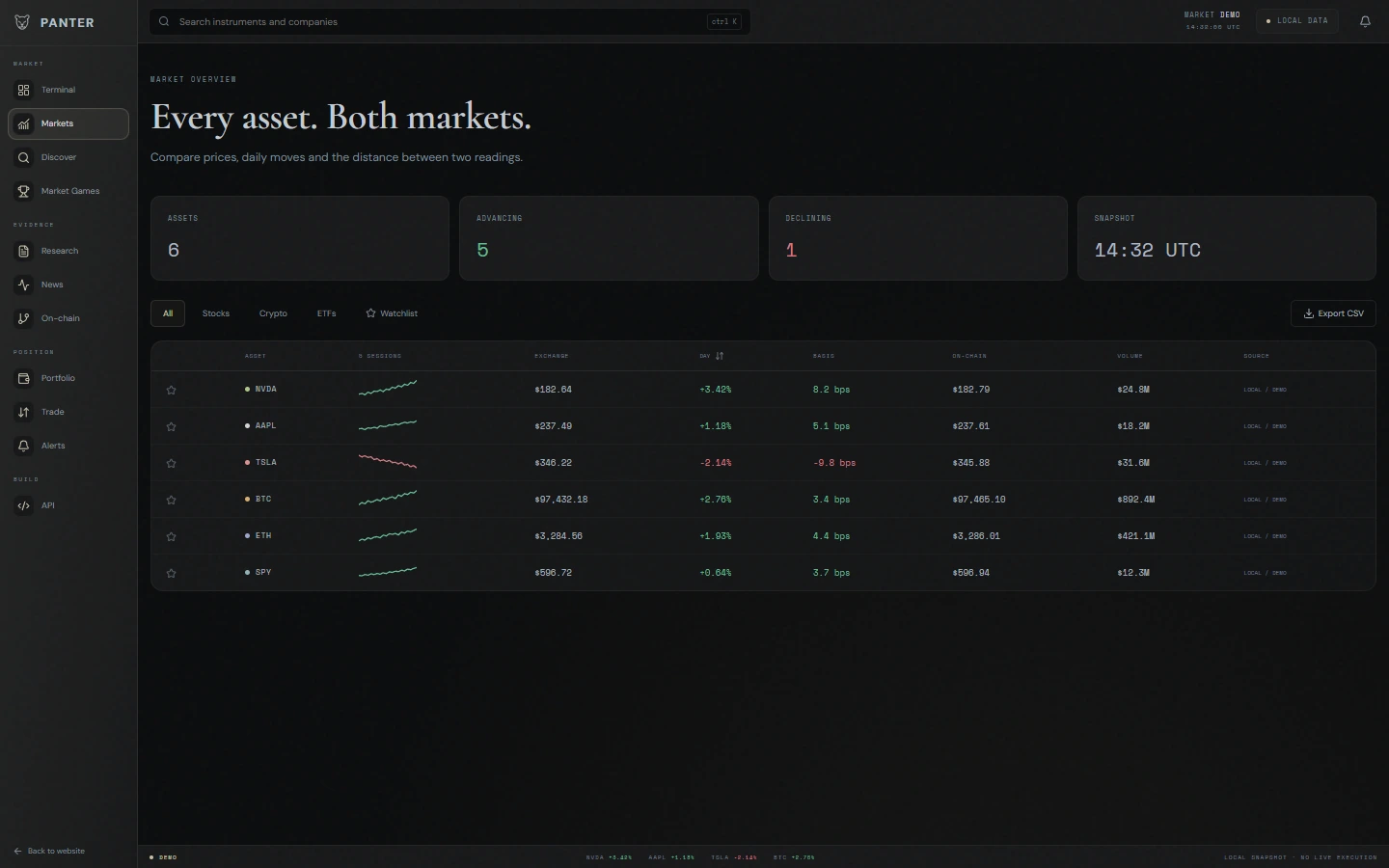Image resolution: width=1389 pixels, height=868 pixels.
Task: Click the Export CSV button
Action: [x=1333, y=313]
